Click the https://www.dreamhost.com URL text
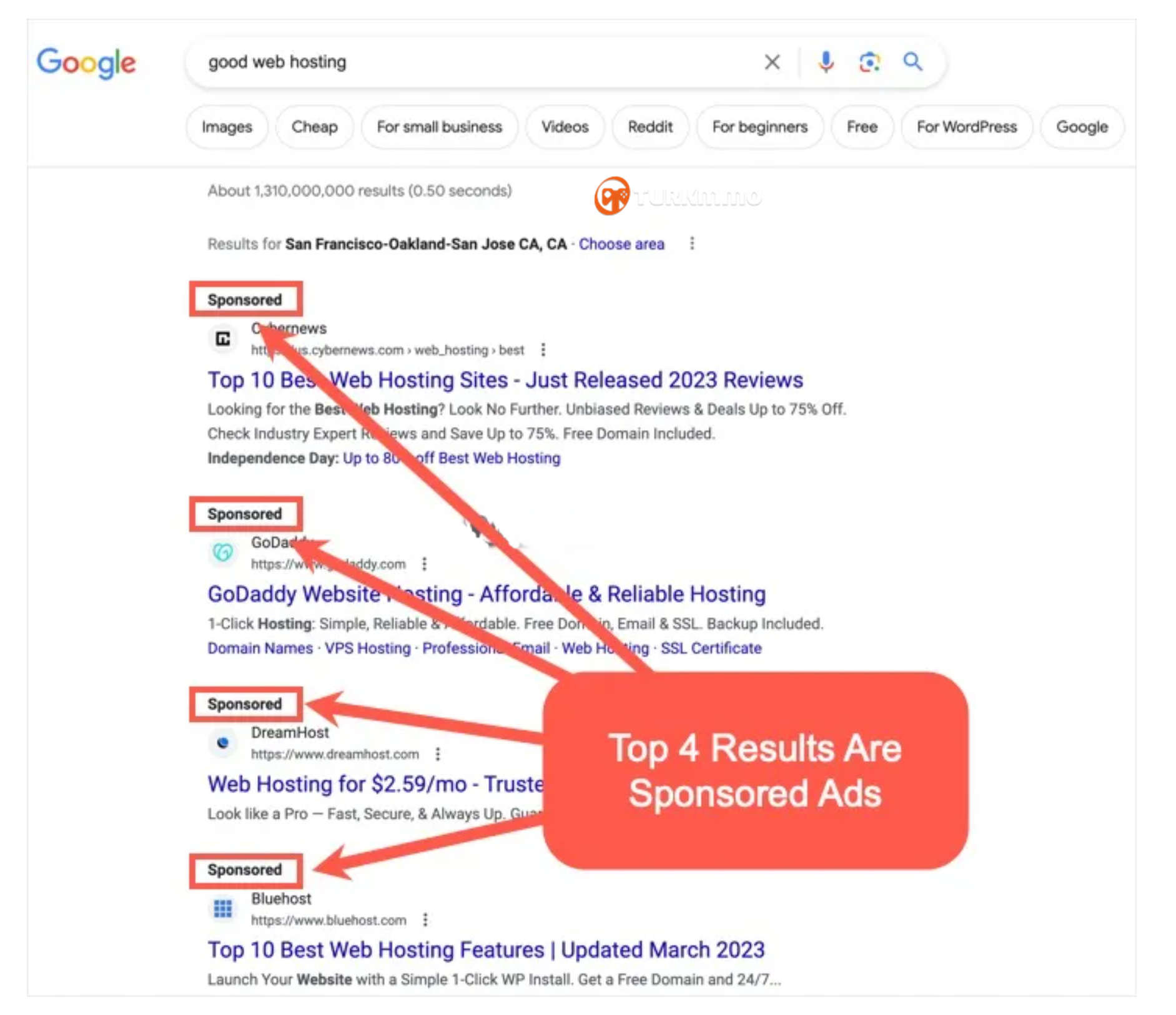 pos(335,754)
